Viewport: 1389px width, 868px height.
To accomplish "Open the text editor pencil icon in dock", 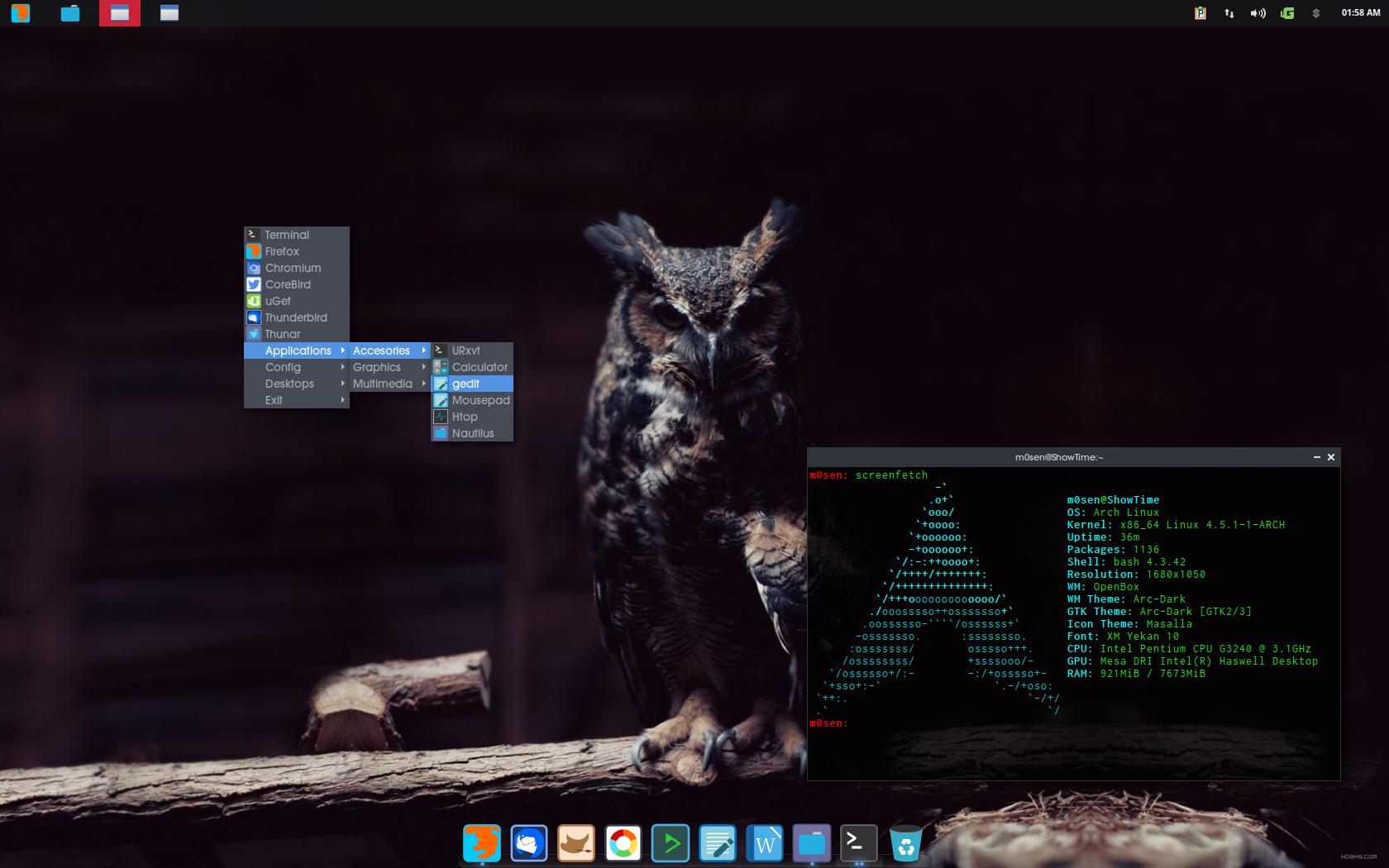I will tap(718, 843).
